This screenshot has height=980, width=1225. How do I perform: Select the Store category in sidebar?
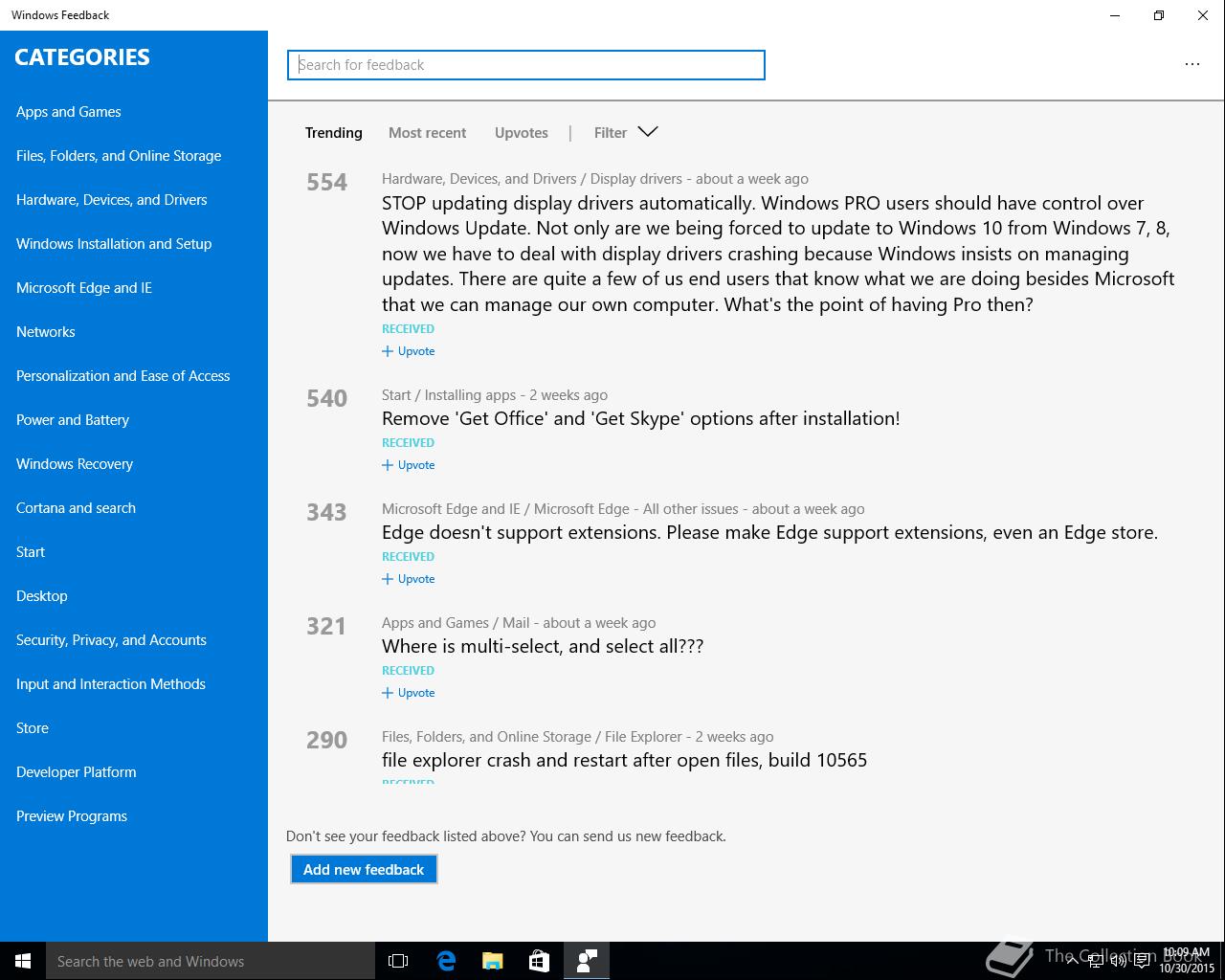click(x=33, y=728)
